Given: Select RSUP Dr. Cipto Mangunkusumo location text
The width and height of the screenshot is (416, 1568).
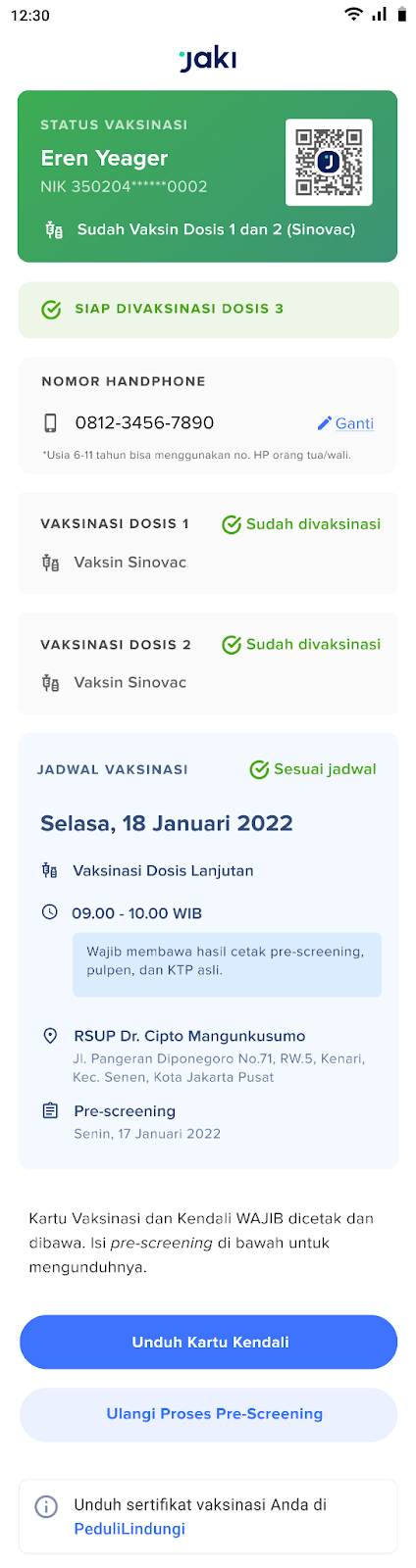Looking at the screenshot, I should [x=189, y=1036].
